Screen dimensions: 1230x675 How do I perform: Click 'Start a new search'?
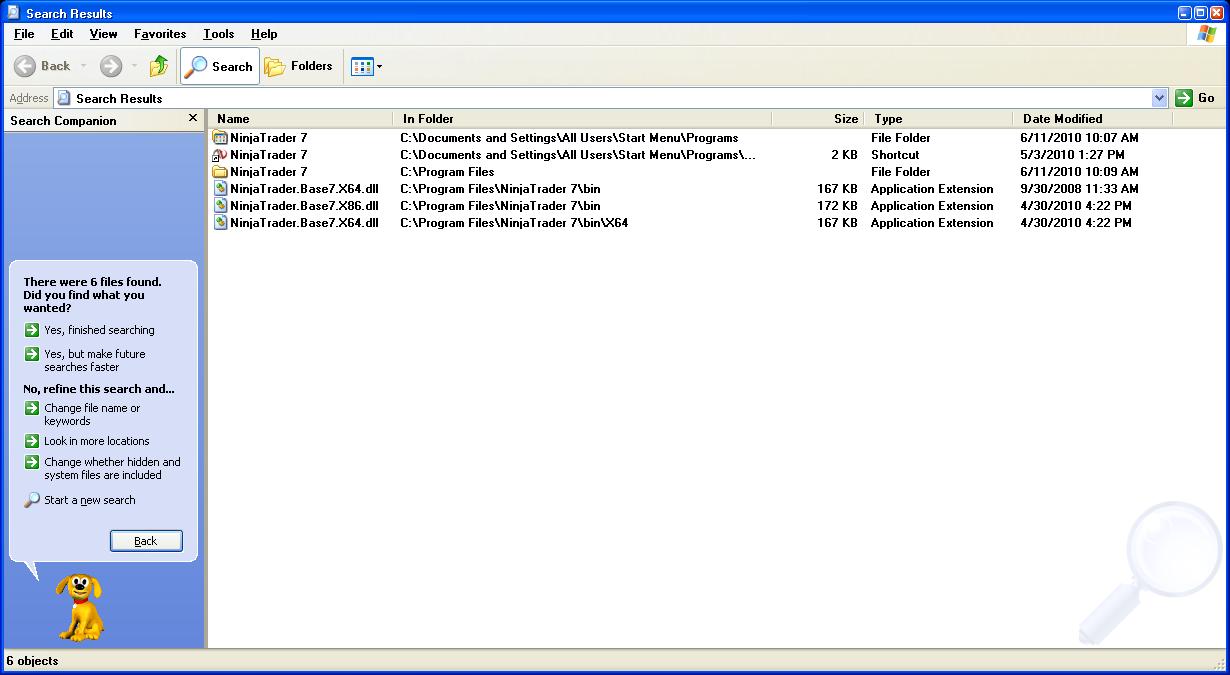point(89,500)
